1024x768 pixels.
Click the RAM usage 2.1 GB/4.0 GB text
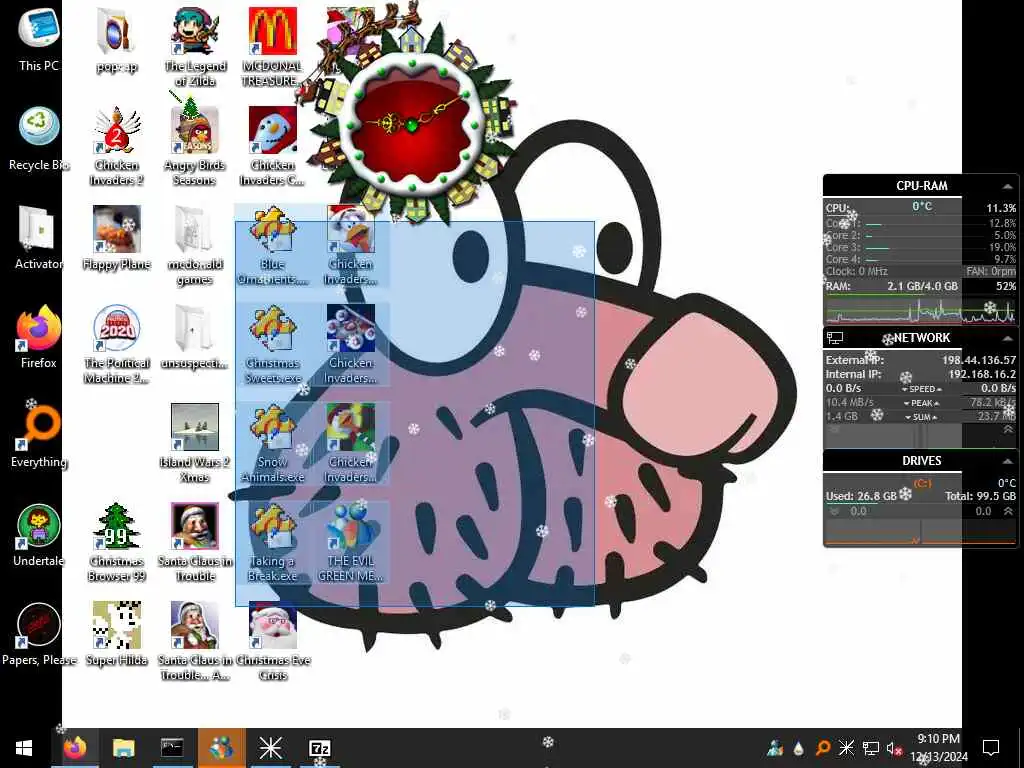[x=922, y=286]
